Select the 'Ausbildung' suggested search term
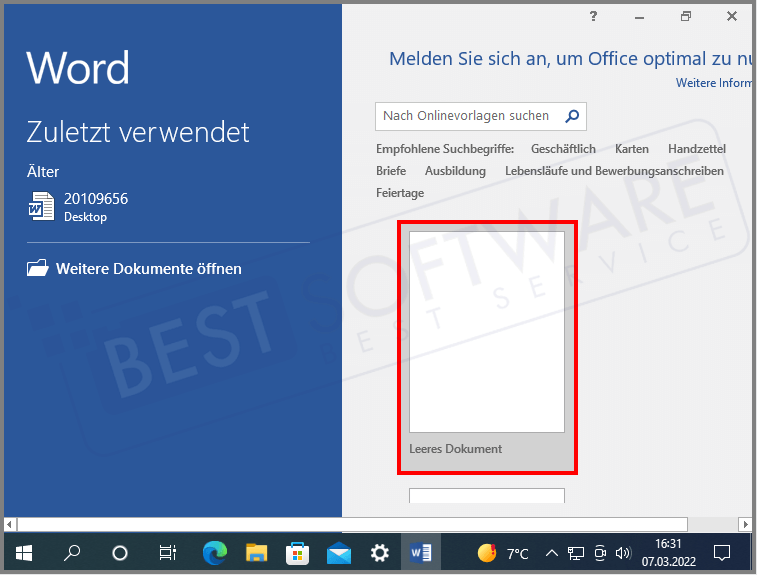The width and height of the screenshot is (757, 575). pyautogui.click(x=455, y=171)
